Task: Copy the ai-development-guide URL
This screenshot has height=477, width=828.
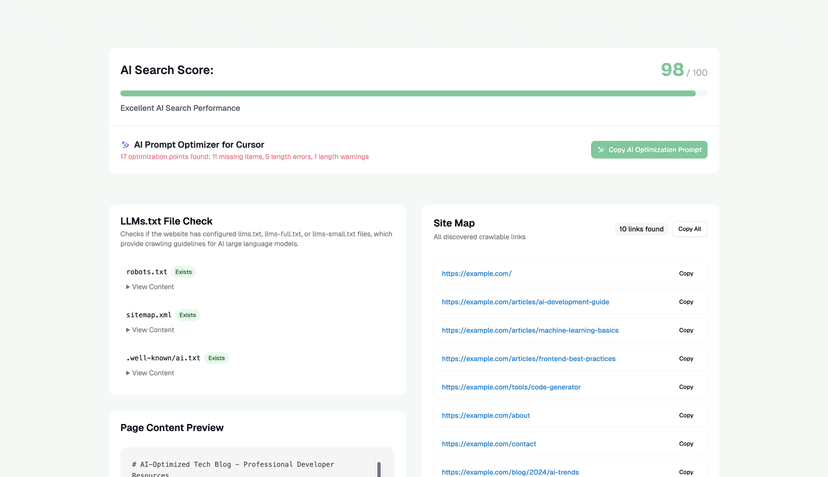Action: [686, 302]
